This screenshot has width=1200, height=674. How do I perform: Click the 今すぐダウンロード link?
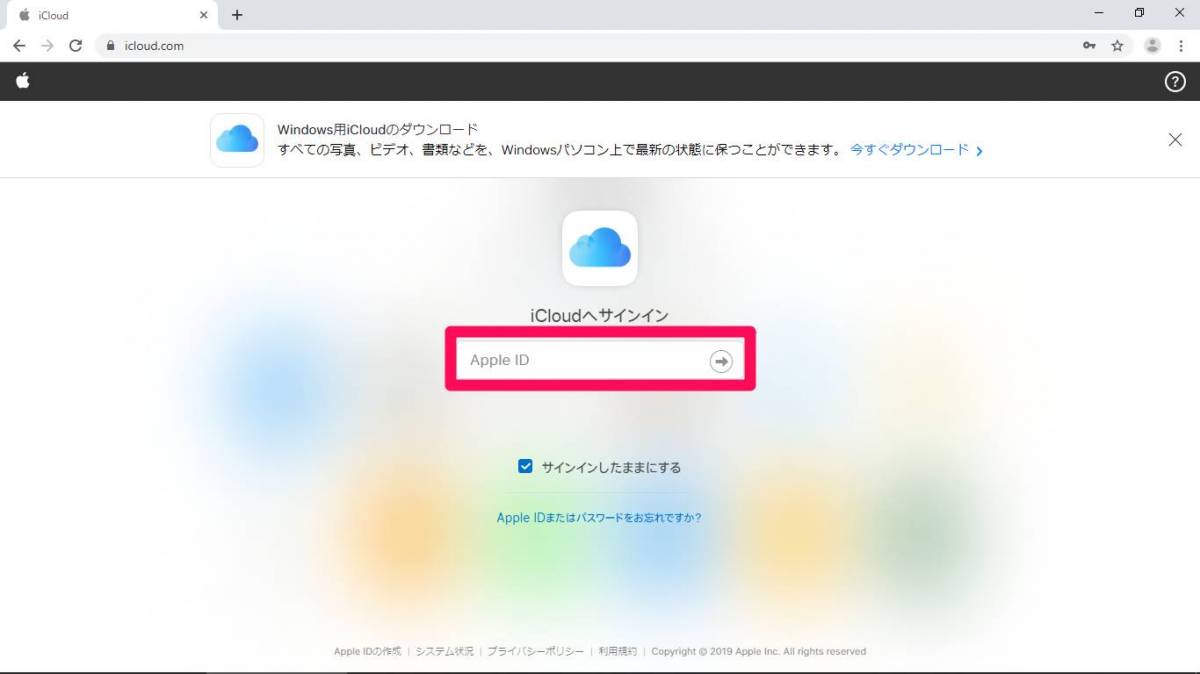tap(911, 149)
